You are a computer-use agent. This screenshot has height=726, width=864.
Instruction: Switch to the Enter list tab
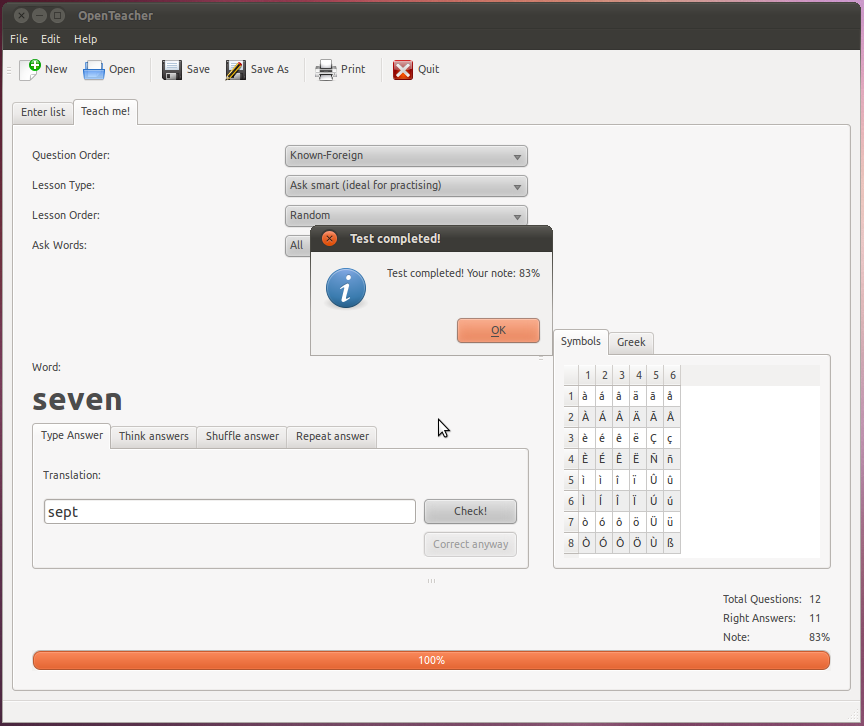(43, 112)
